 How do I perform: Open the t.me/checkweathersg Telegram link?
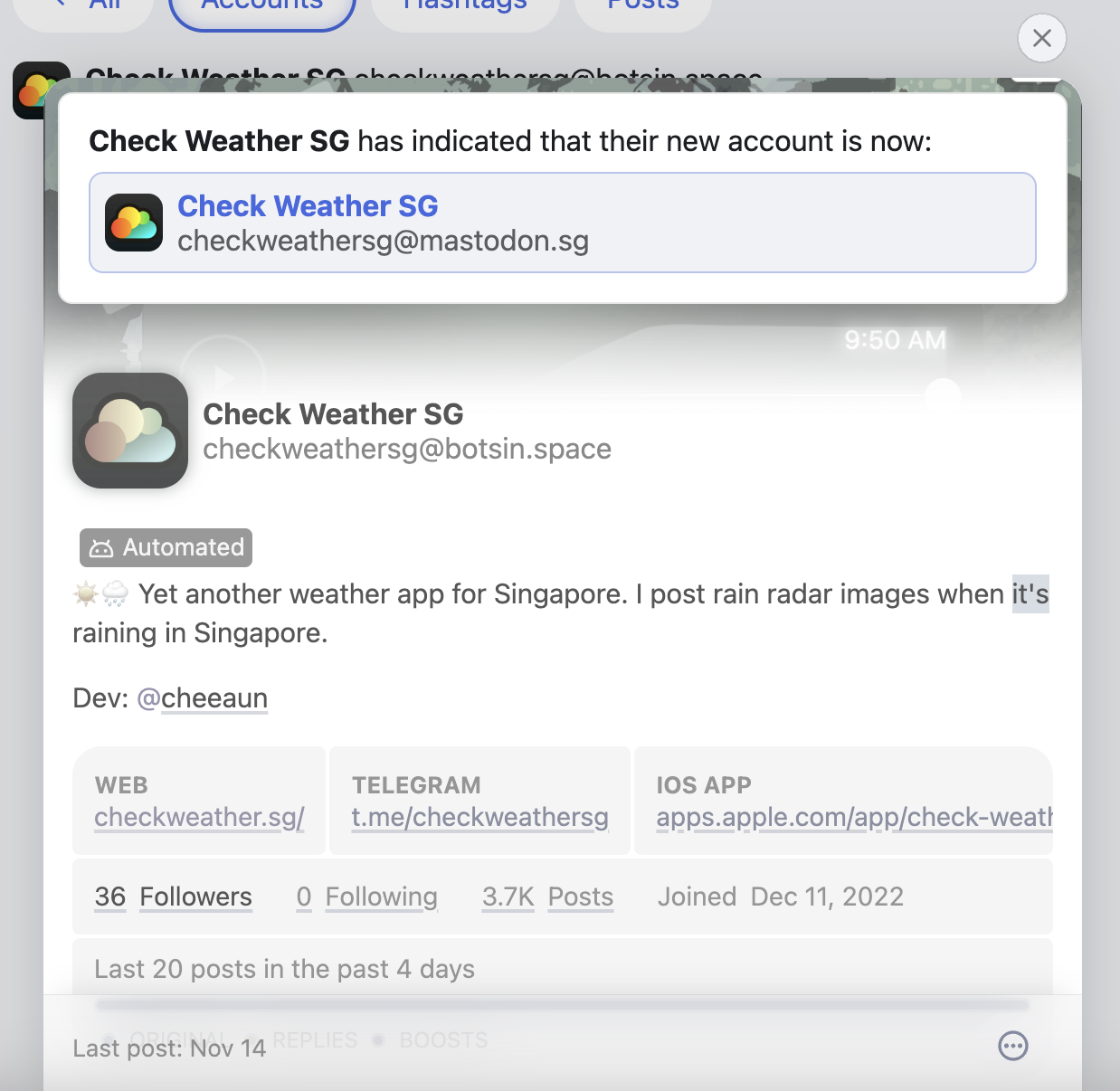[x=479, y=817]
